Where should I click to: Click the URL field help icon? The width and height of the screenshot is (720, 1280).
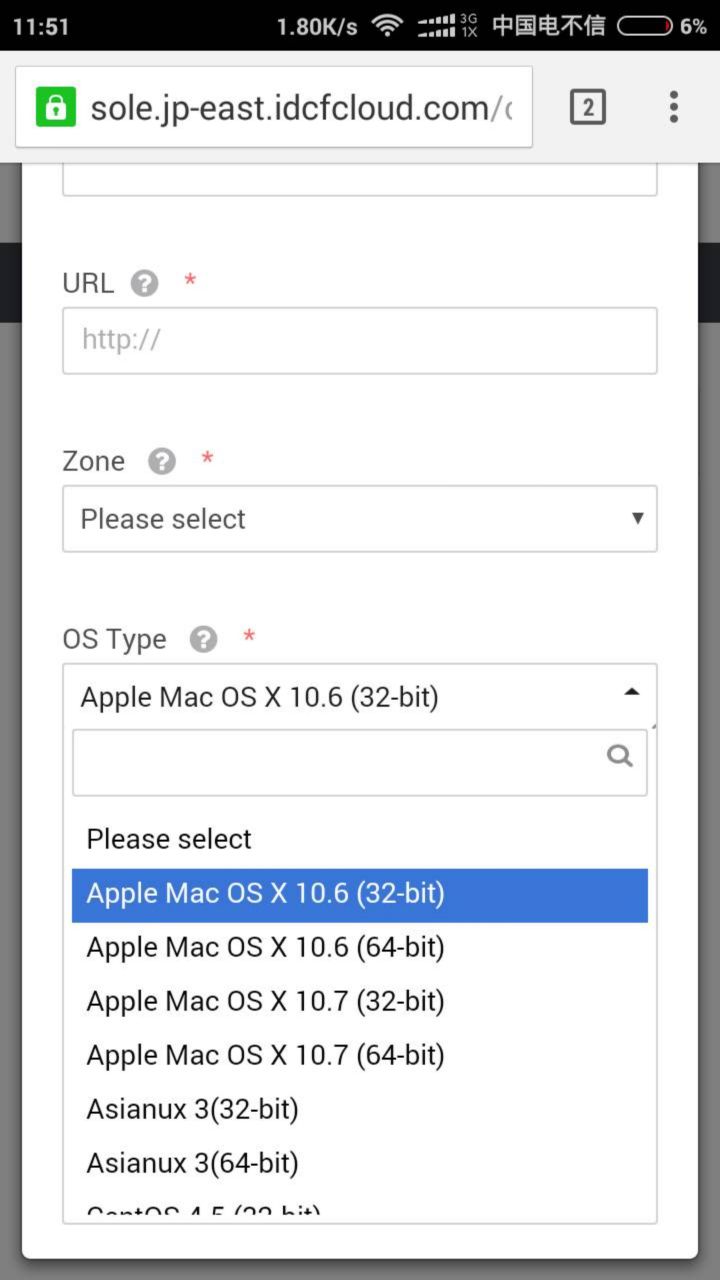tap(145, 283)
